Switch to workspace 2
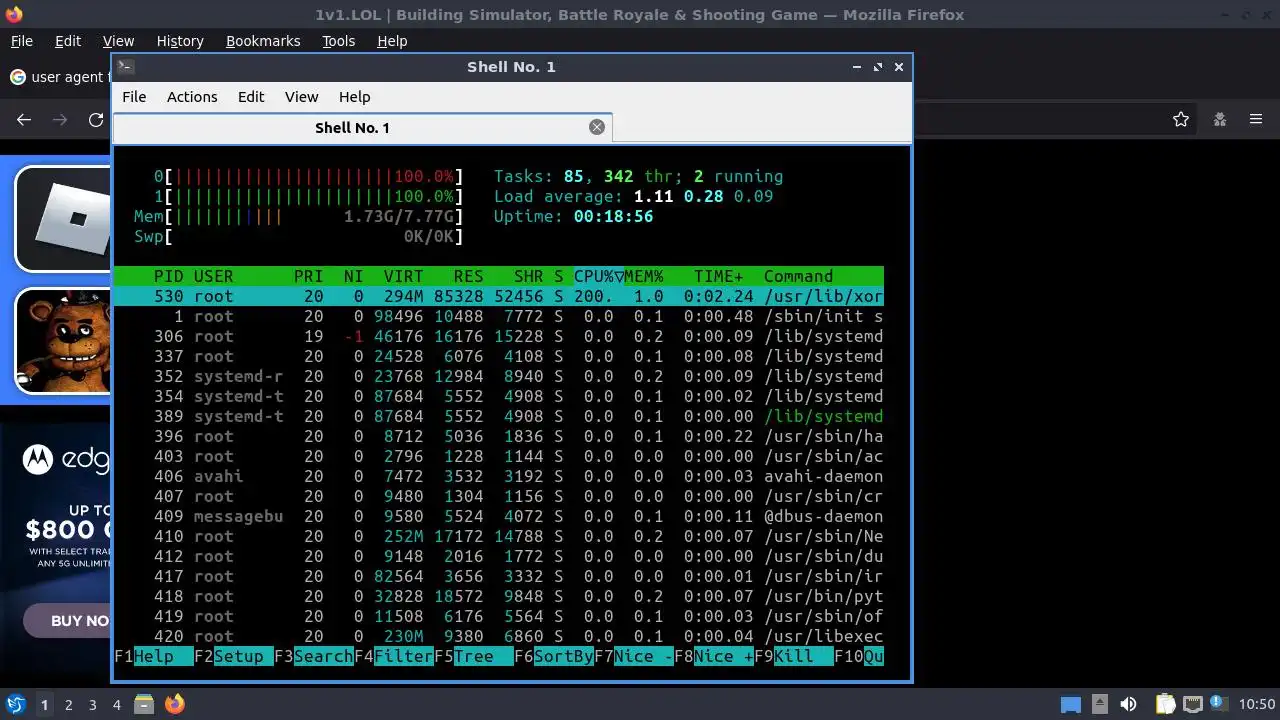Image resolution: width=1280 pixels, height=720 pixels. (68, 704)
